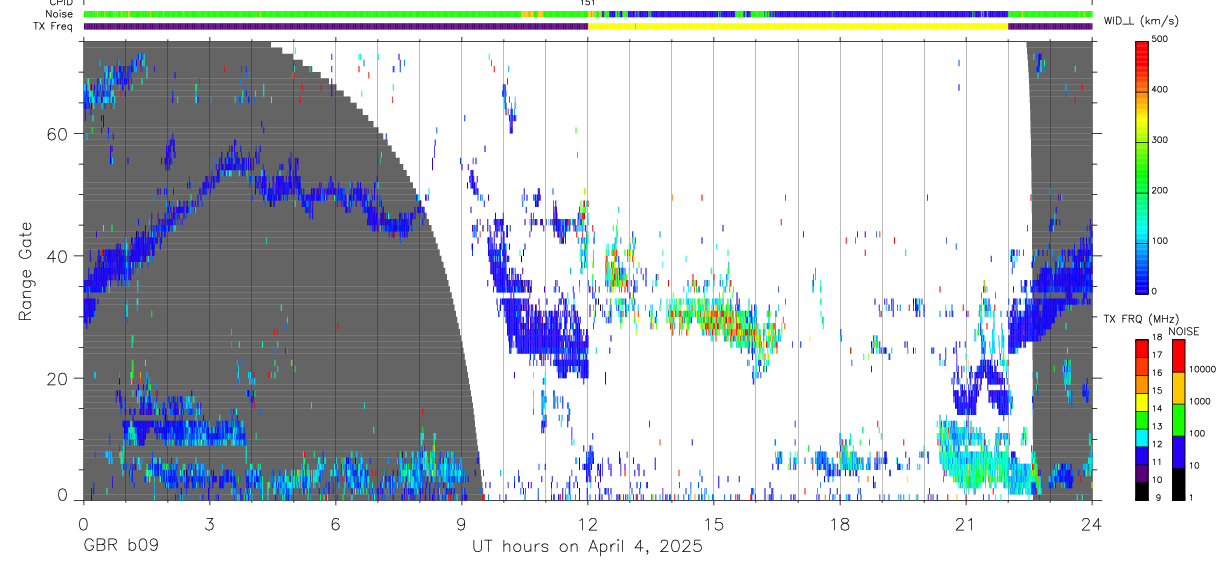Click x-axis hour label 12

click(x=587, y=524)
